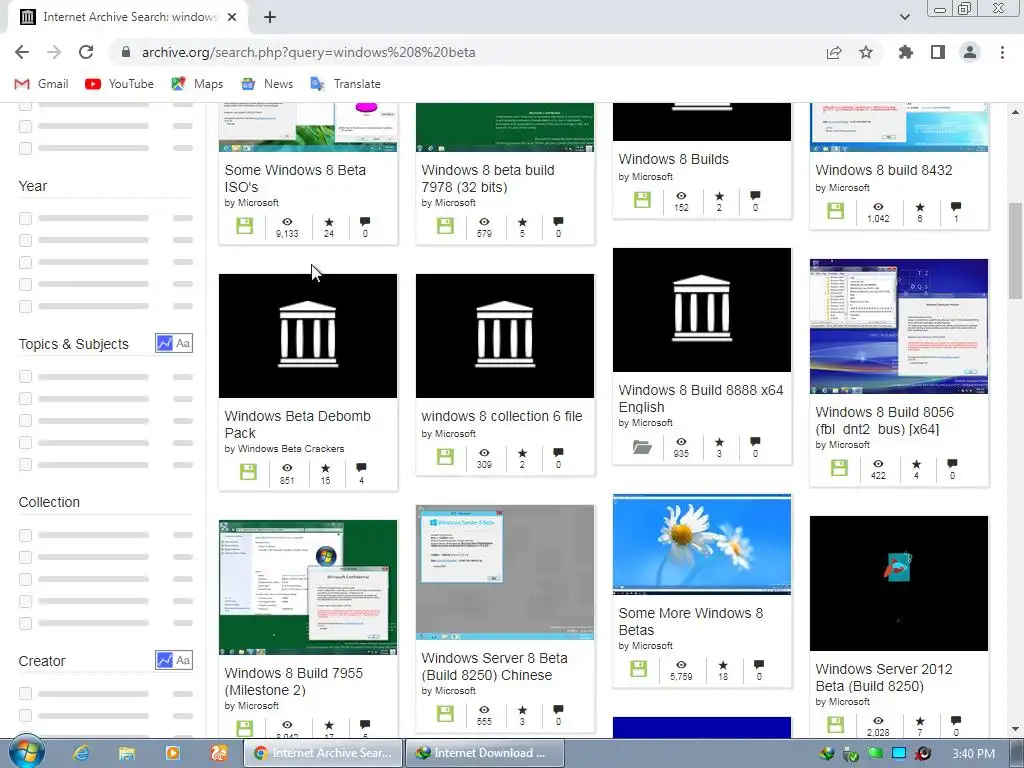
Task: Open the Chrome extensions puzzle icon
Action: pos(906,52)
